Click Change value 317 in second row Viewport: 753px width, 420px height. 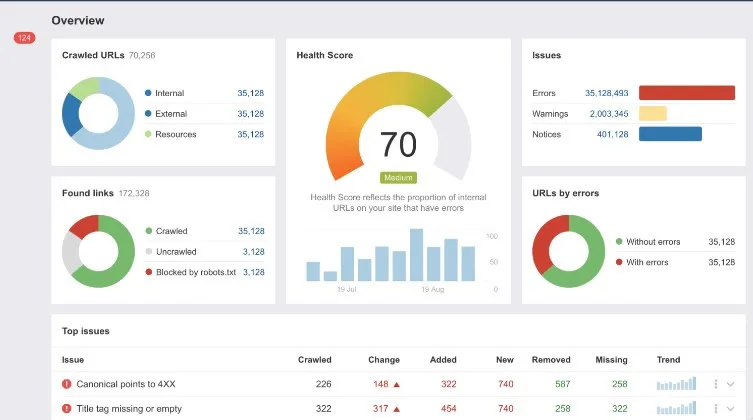pyautogui.click(x=381, y=408)
